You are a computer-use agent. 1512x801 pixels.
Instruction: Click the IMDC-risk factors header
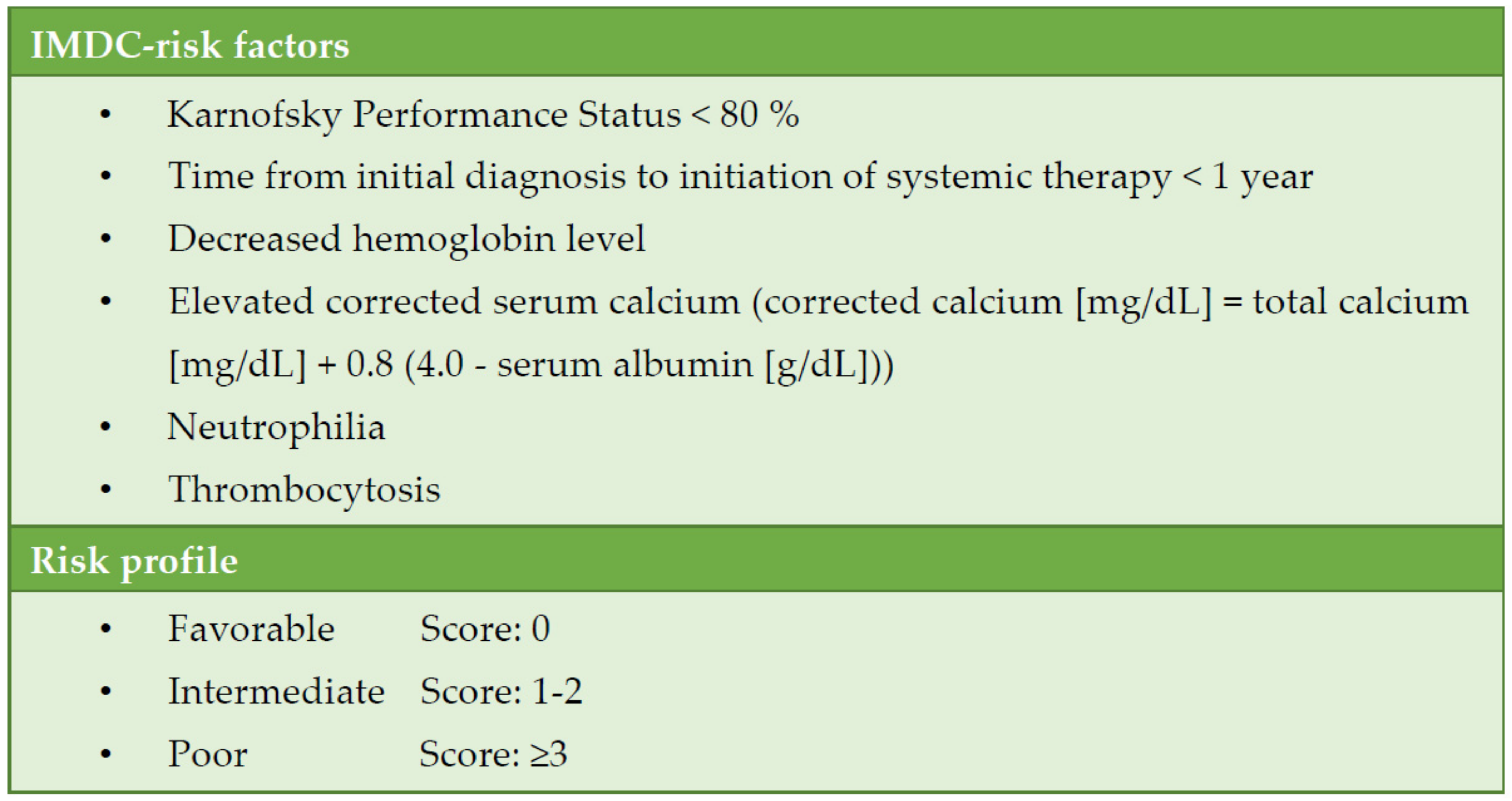coord(190,45)
